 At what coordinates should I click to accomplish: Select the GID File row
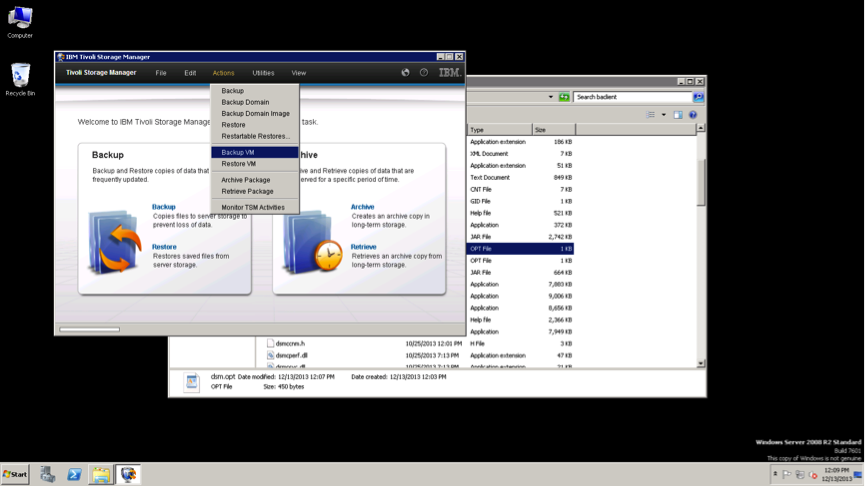[520, 201]
